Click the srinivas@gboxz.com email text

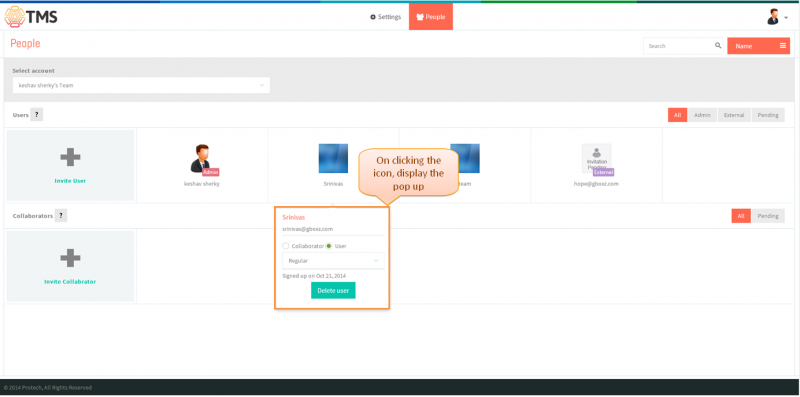pyautogui.click(x=308, y=229)
